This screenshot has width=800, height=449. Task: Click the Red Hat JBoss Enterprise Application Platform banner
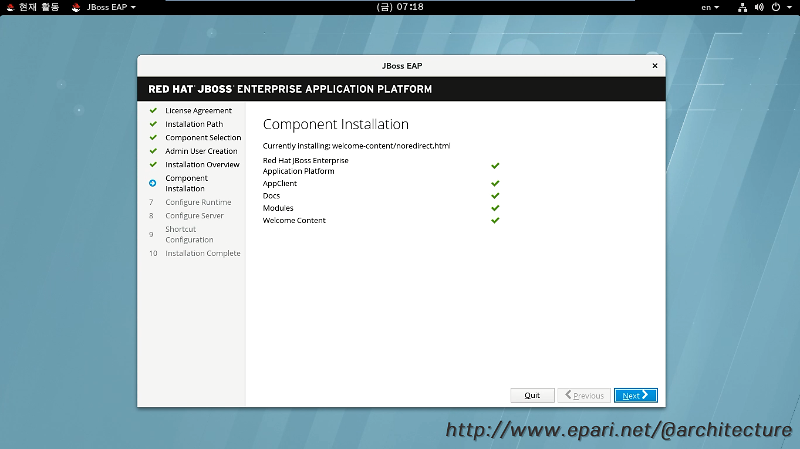tap(401, 89)
